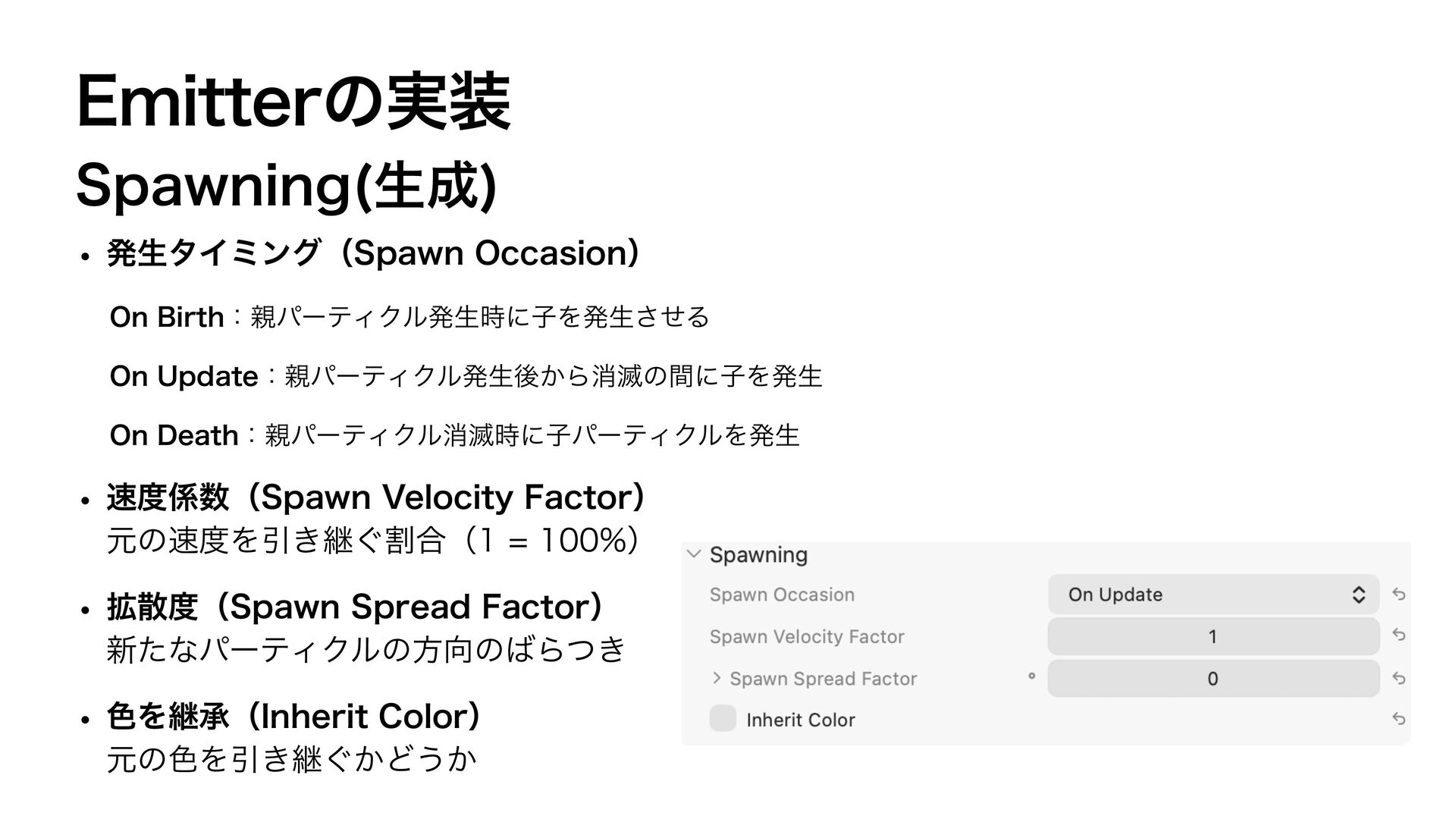This screenshot has width=1456, height=819.
Task: Enable the Inherit Color checkbox
Action: tap(723, 718)
